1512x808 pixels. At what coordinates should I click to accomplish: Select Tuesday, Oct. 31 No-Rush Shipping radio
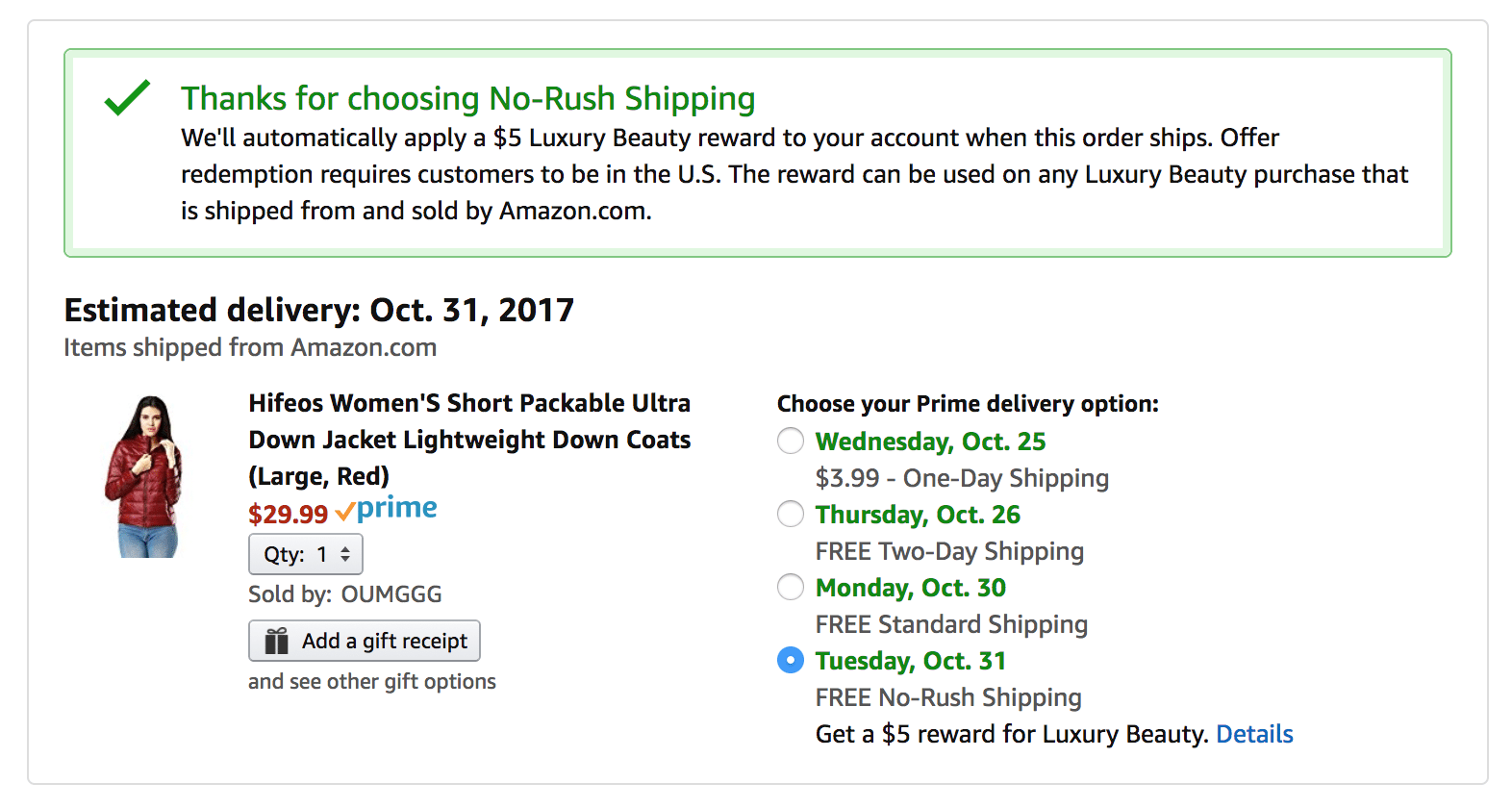coord(791,660)
